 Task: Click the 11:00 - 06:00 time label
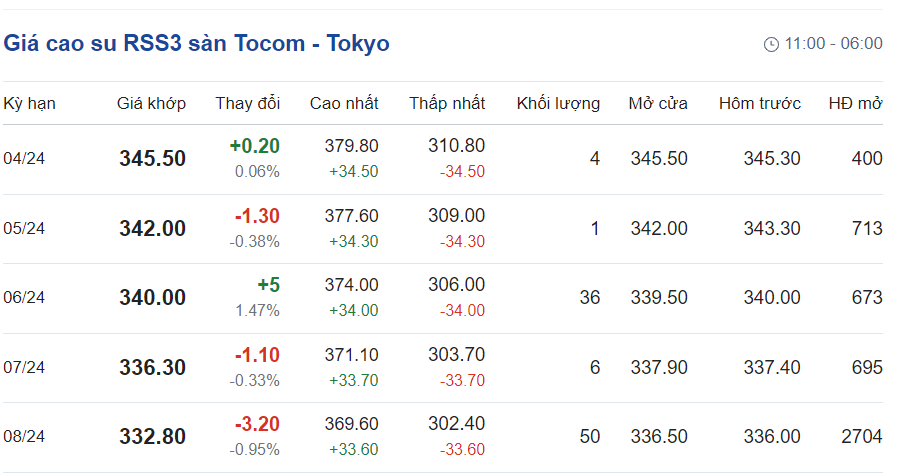click(x=833, y=44)
